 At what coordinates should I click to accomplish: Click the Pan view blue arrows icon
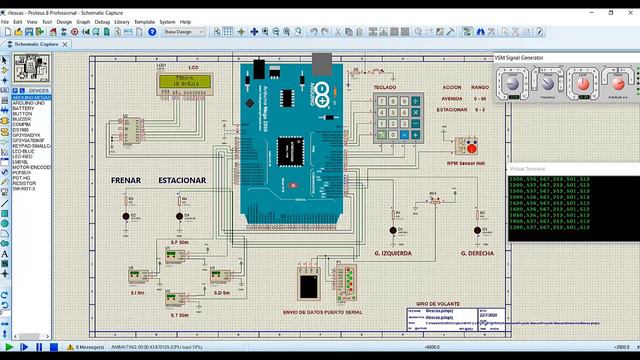click(x=254, y=32)
